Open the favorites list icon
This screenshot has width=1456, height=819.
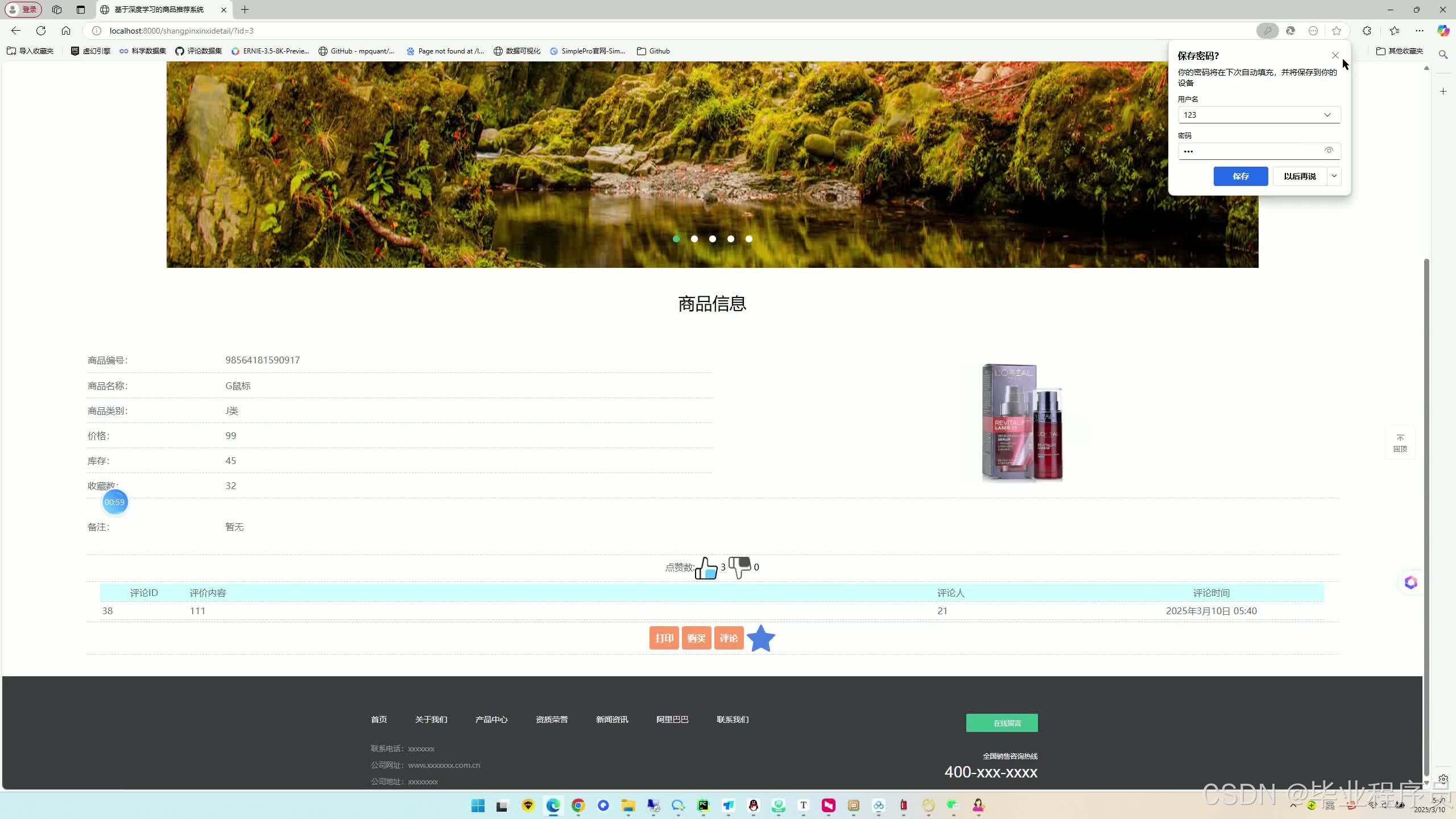pyautogui.click(x=1394, y=31)
